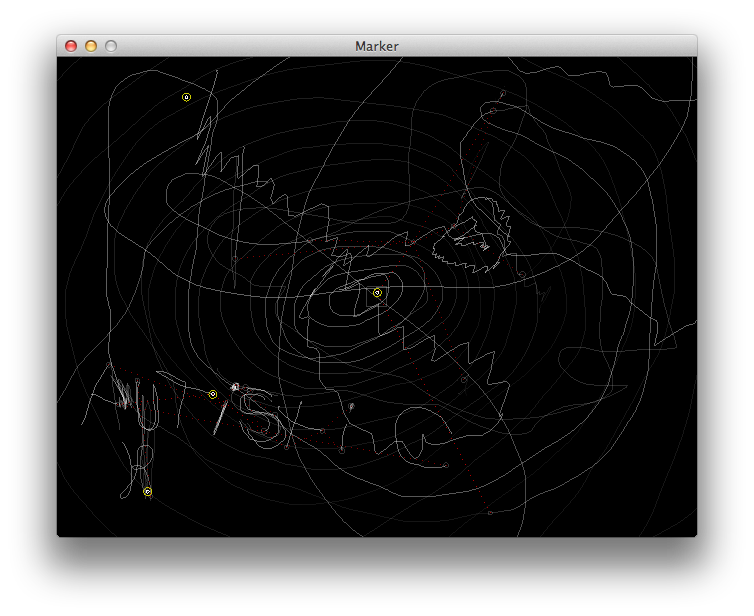This screenshot has height=616, width=754.
Task: Select the circle node below the large zigzag line
Action: 464,380
